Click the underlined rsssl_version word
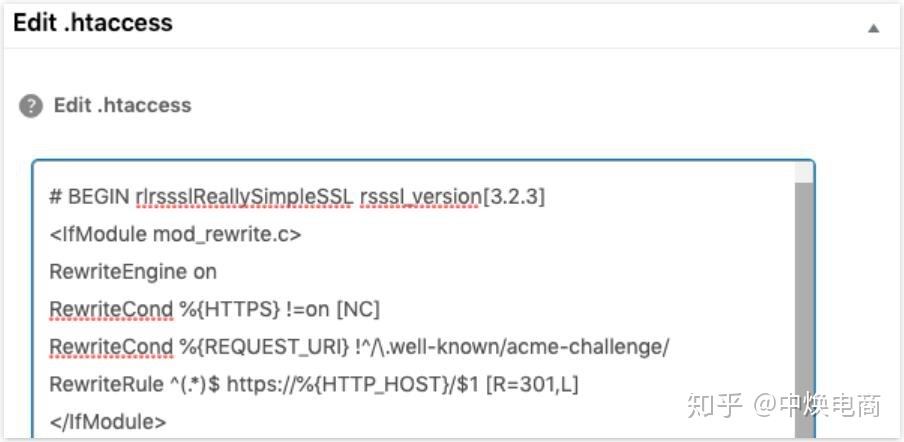 [421, 197]
